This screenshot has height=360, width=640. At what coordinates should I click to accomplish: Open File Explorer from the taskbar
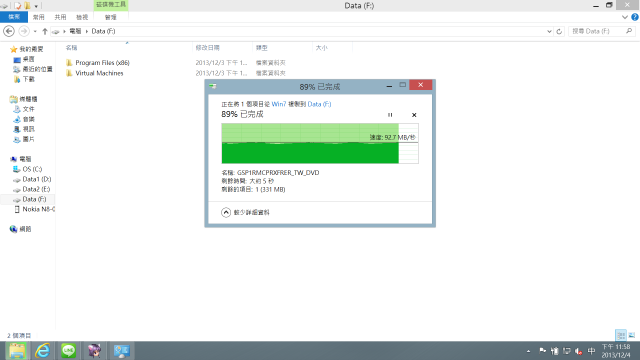point(17,351)
